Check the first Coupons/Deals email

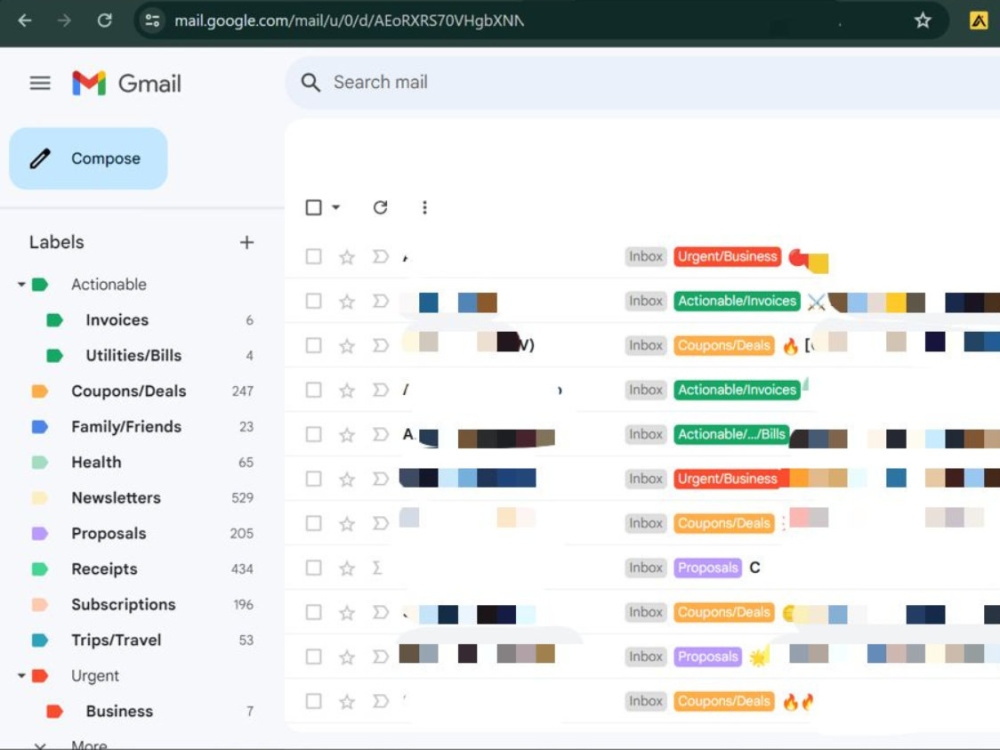click(x=313, y=345)
